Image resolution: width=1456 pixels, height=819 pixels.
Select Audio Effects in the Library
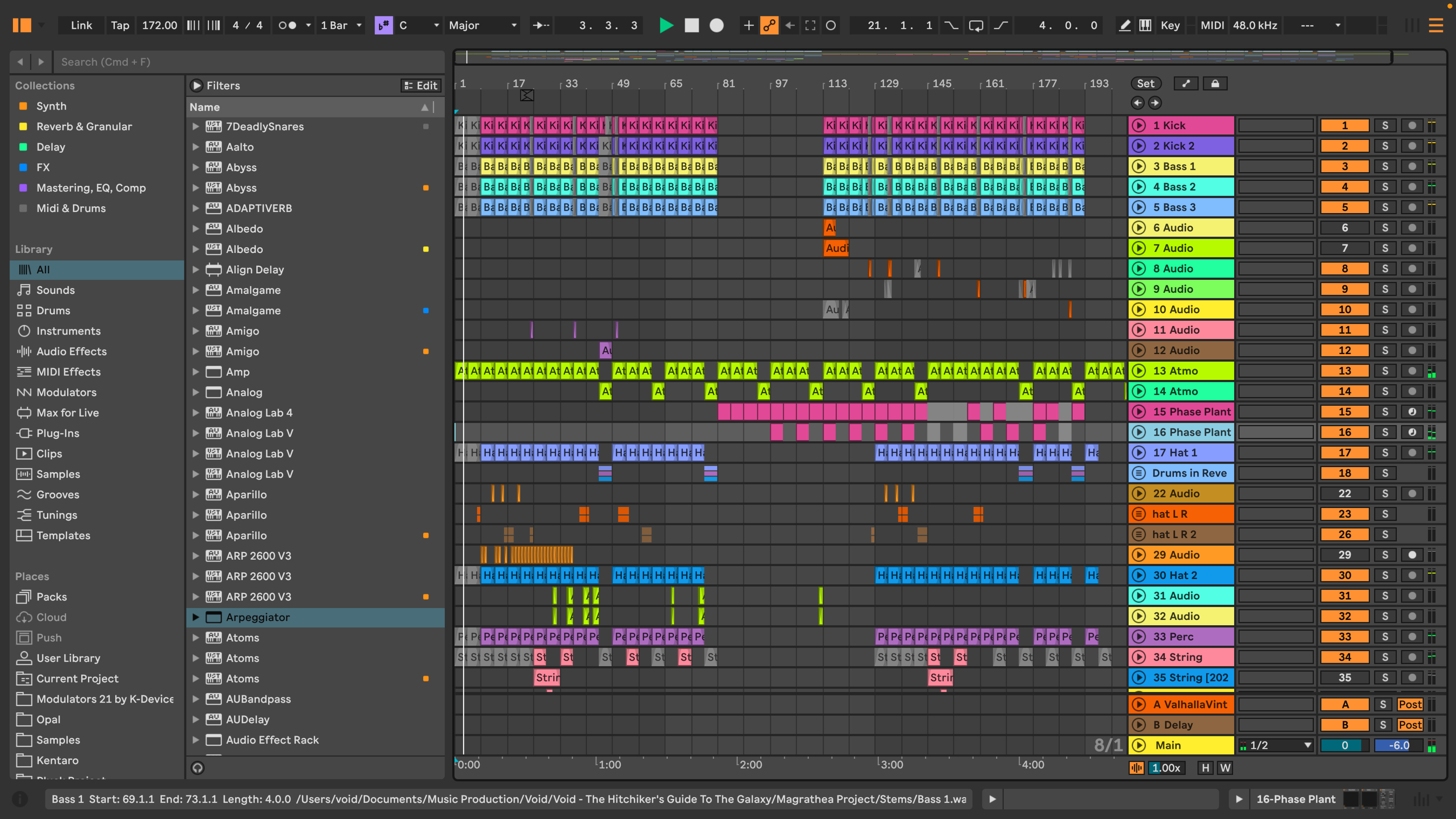coord(71,351)
